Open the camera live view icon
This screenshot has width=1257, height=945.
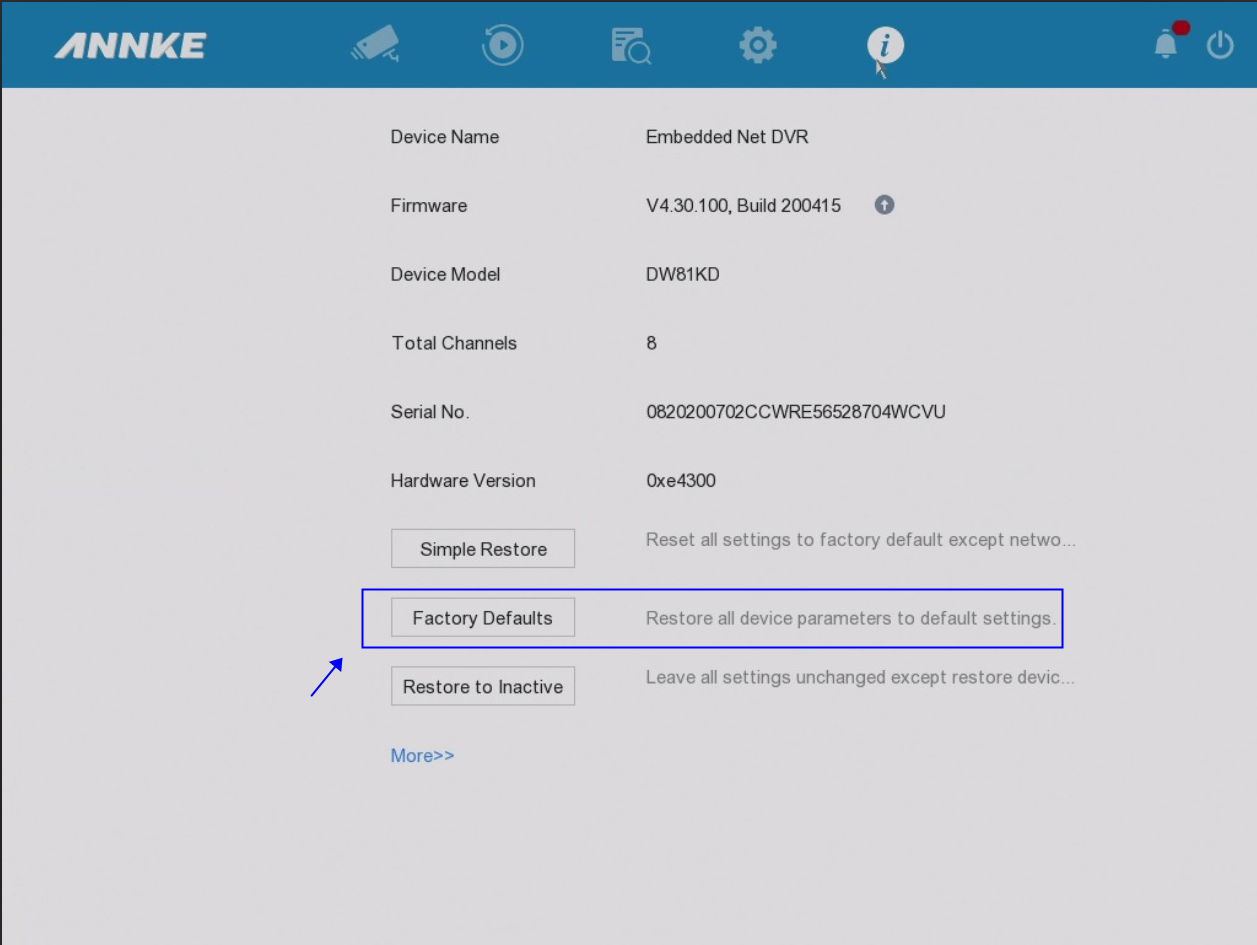[x=376, y=45]
